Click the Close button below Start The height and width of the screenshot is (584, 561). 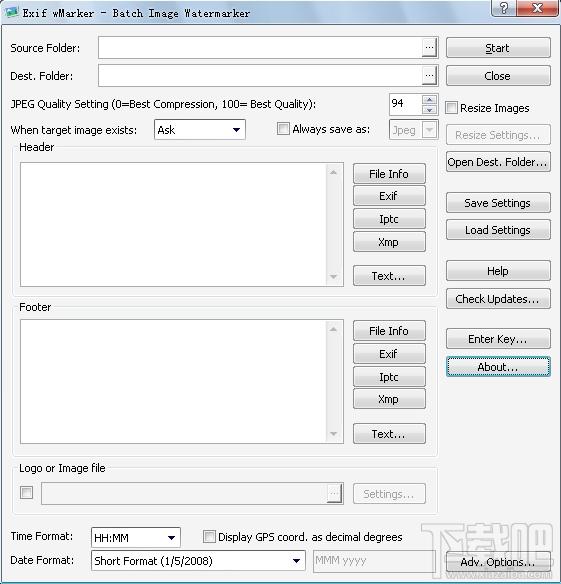498,76
